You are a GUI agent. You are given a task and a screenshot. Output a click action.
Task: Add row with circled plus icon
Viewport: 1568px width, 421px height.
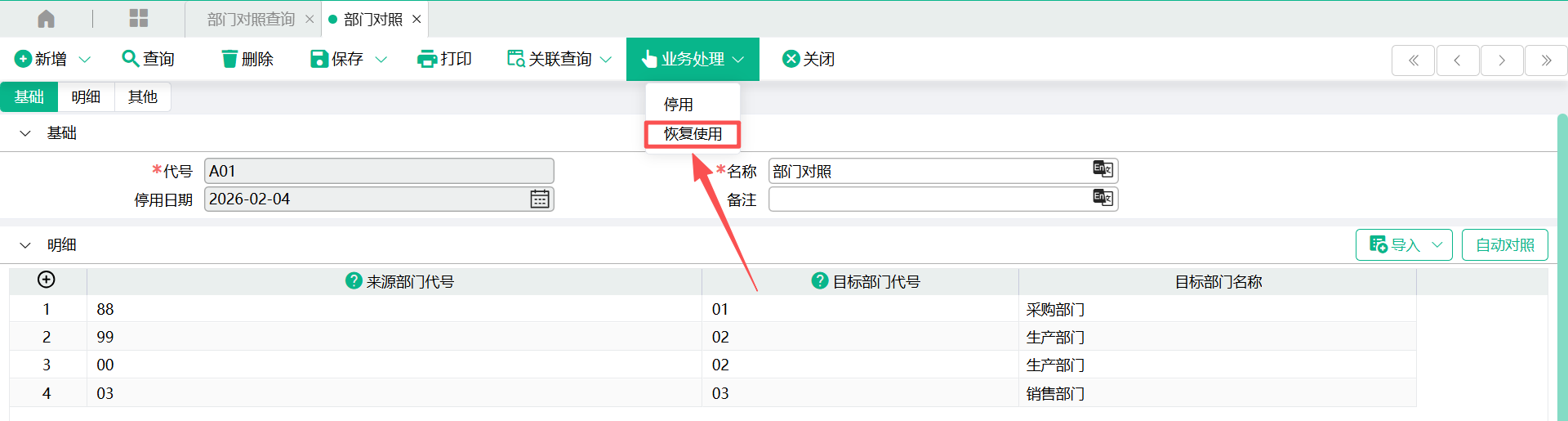47,280
